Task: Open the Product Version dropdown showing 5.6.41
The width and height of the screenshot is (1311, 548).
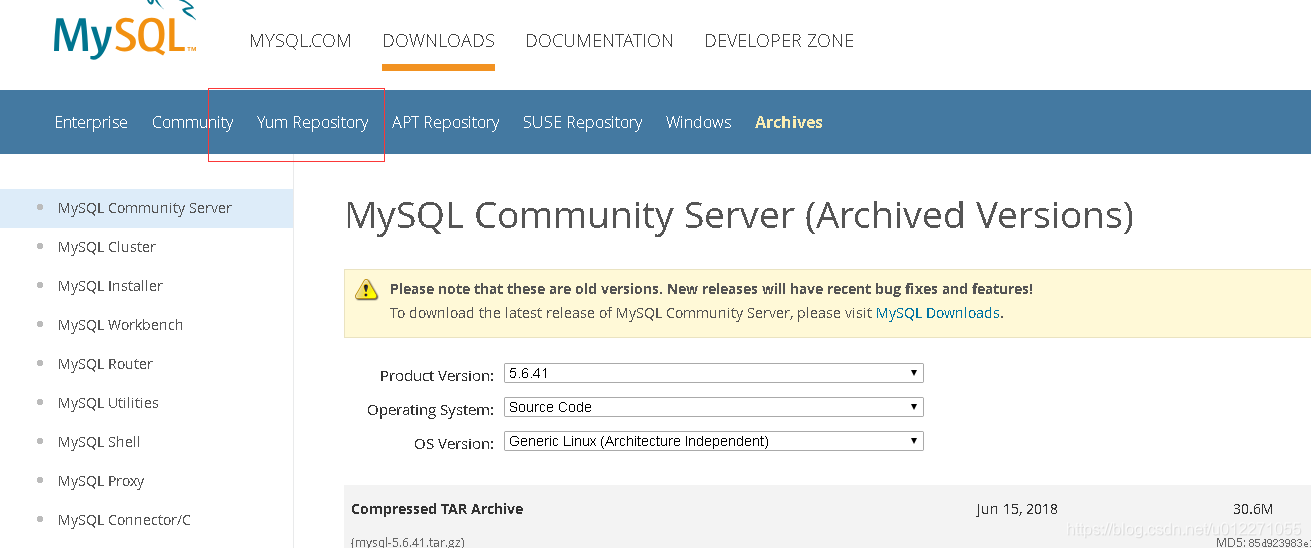Action: click(x=714, y=373)
